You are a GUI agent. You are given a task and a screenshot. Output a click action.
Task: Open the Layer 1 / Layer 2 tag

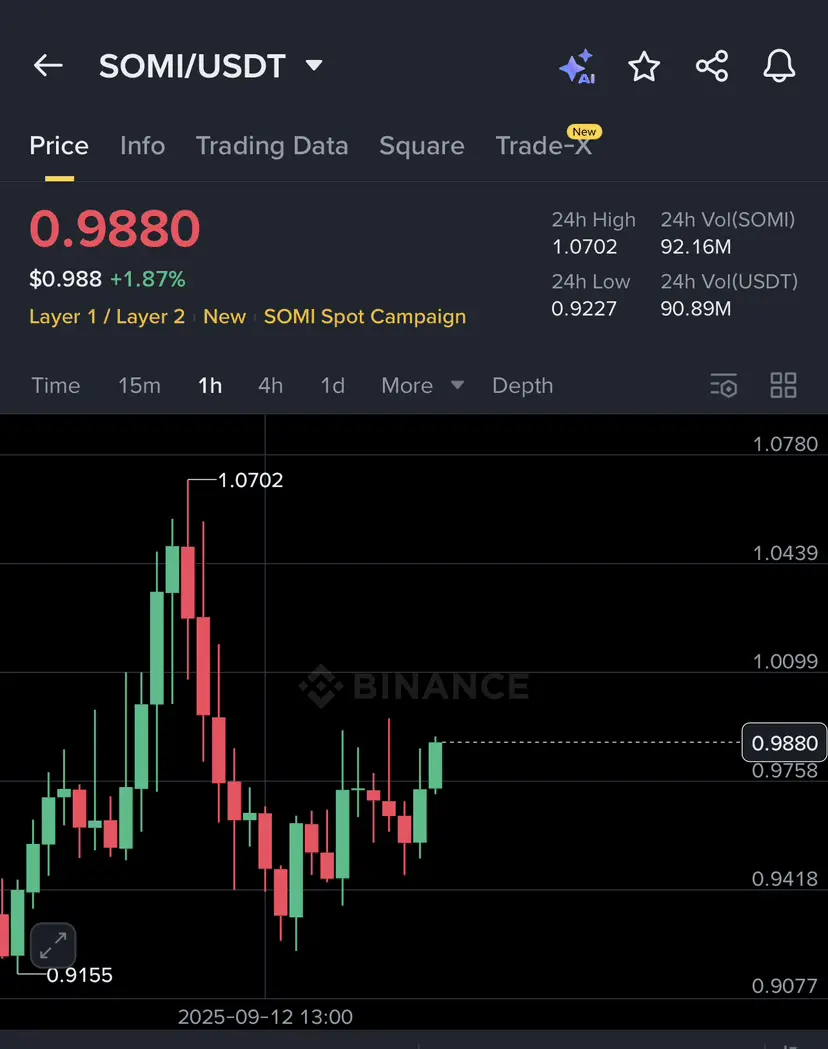[107, 316]
